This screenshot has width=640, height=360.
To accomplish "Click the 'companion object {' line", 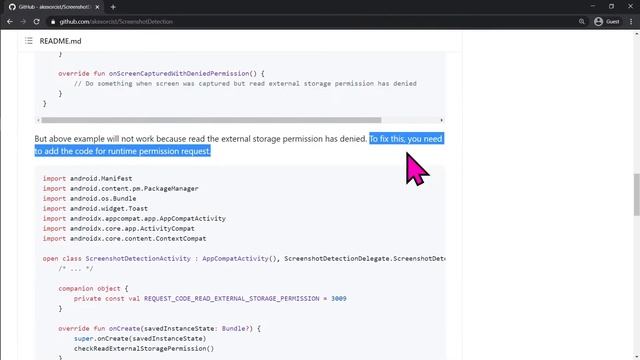I will [x=93, y=289].
